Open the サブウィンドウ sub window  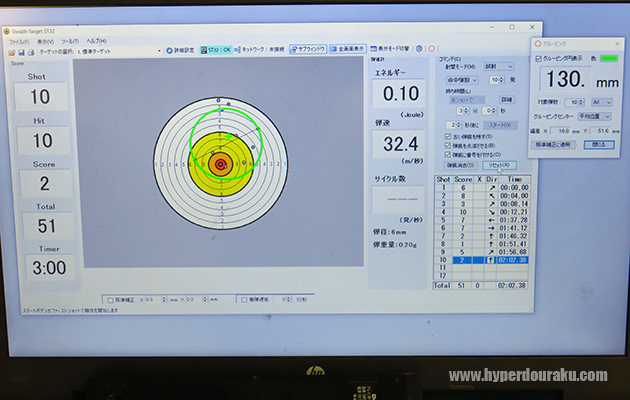point(308,49)
